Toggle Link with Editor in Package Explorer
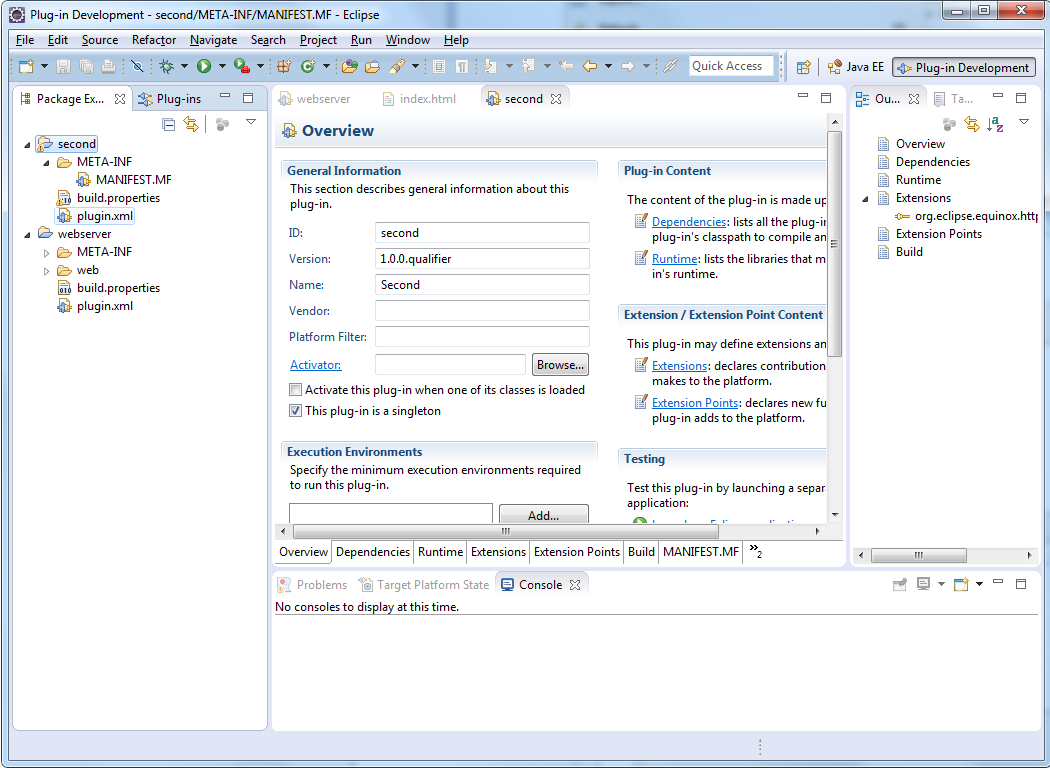This screenshot has height=768, width=1050. pyautogui.click(x=192, y=124)
